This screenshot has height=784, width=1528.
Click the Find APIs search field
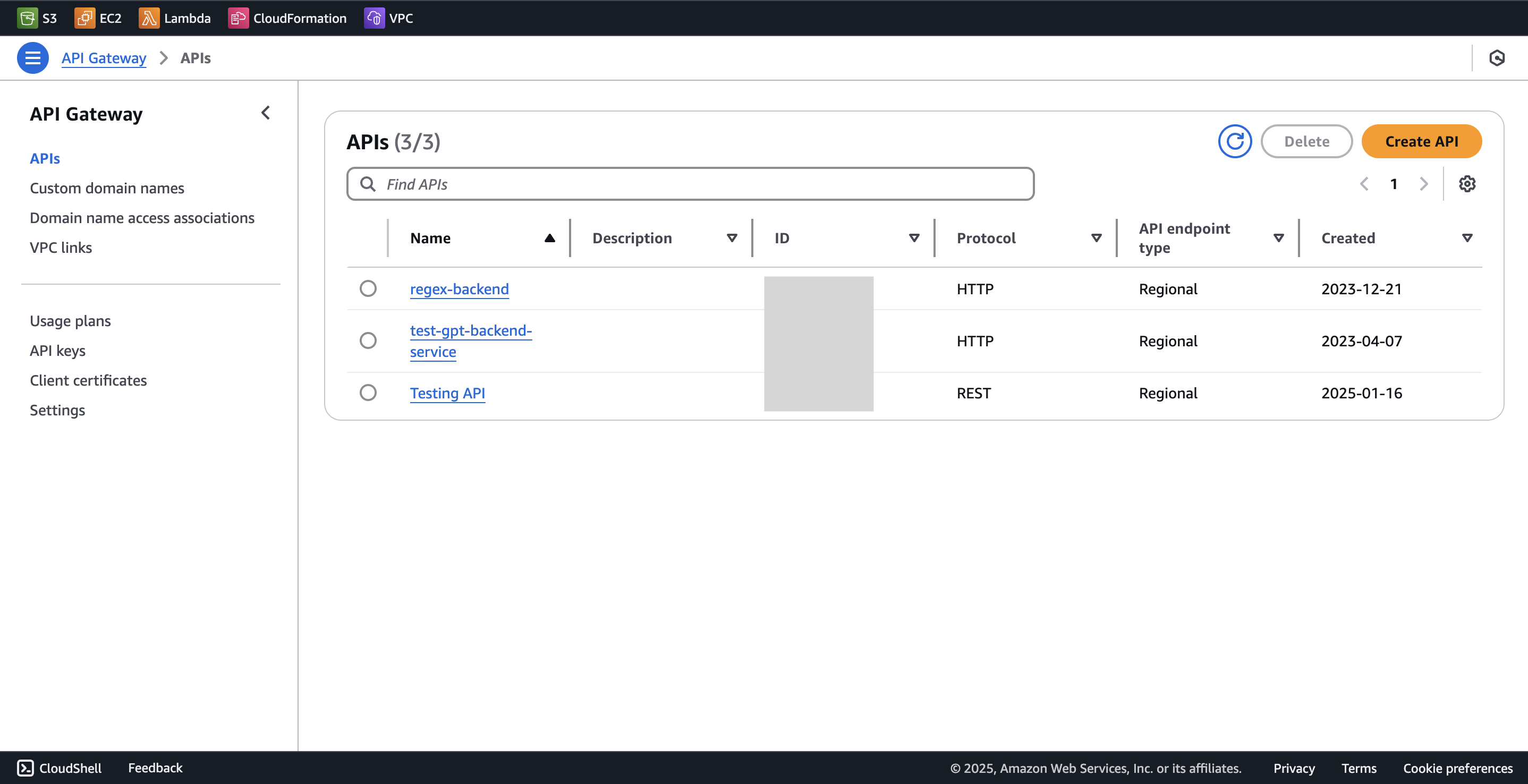point(691,184)
